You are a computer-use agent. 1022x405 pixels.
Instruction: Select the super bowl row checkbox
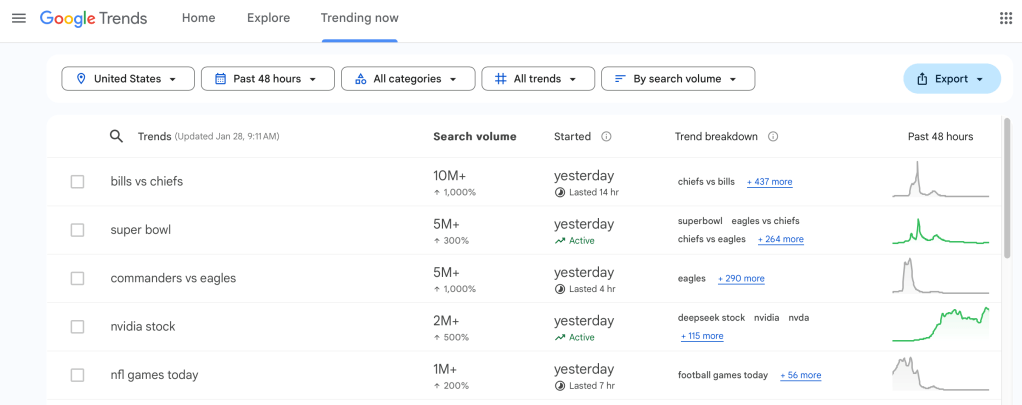[77, 230]
